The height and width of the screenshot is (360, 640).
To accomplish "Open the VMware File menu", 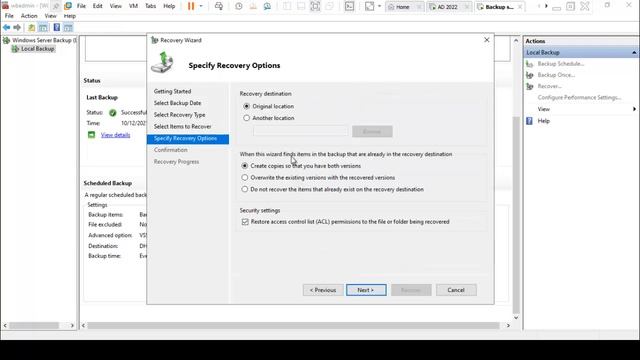I will [x=81, y=6].
